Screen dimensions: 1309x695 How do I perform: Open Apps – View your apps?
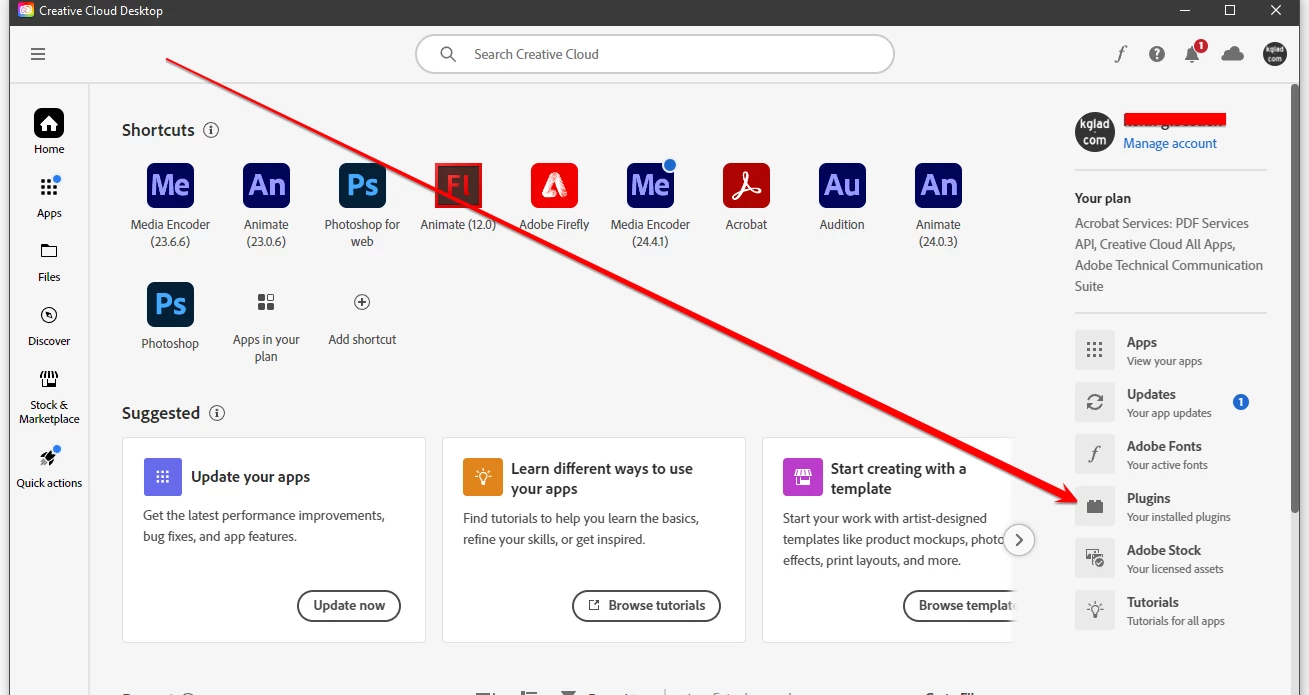tap(1170, 351)
